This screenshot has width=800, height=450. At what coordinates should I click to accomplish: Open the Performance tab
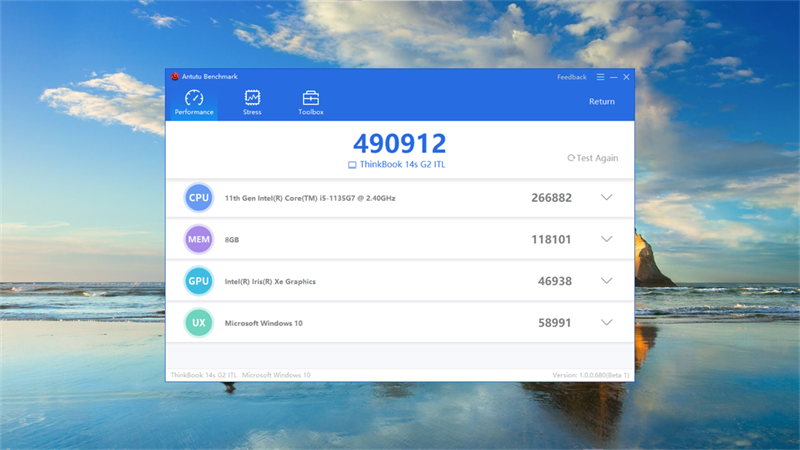coord(194,102)
